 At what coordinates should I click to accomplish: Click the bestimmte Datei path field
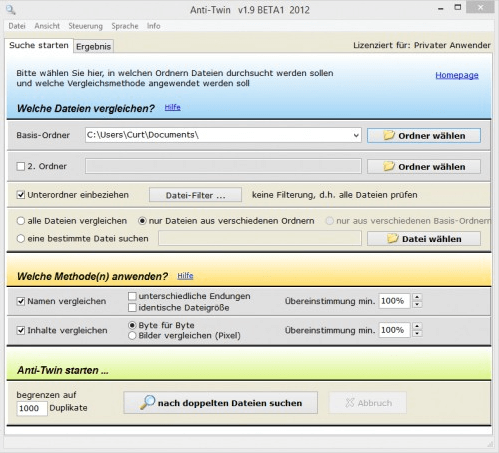tap(260, 238)
